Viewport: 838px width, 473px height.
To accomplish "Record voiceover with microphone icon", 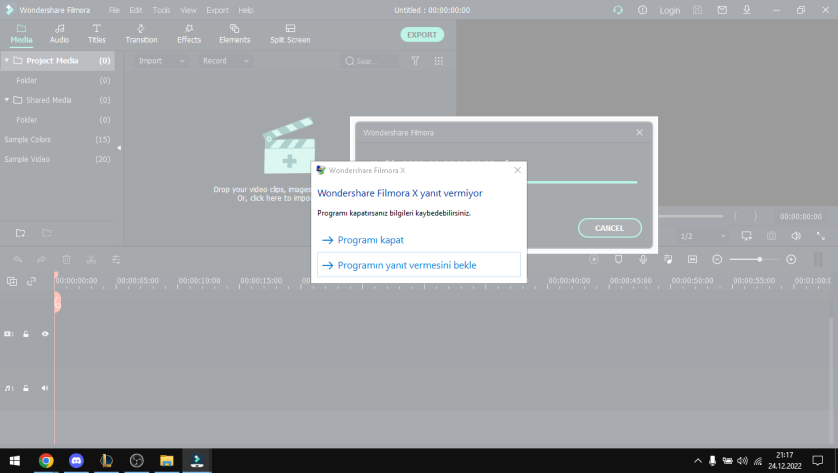I will point(643,259).
